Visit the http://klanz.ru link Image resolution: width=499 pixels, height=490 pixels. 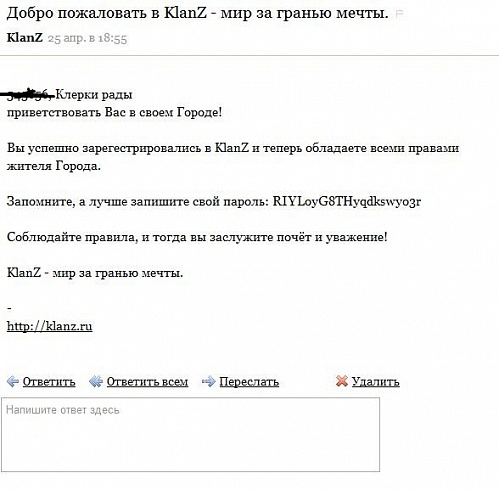point(49,326)
